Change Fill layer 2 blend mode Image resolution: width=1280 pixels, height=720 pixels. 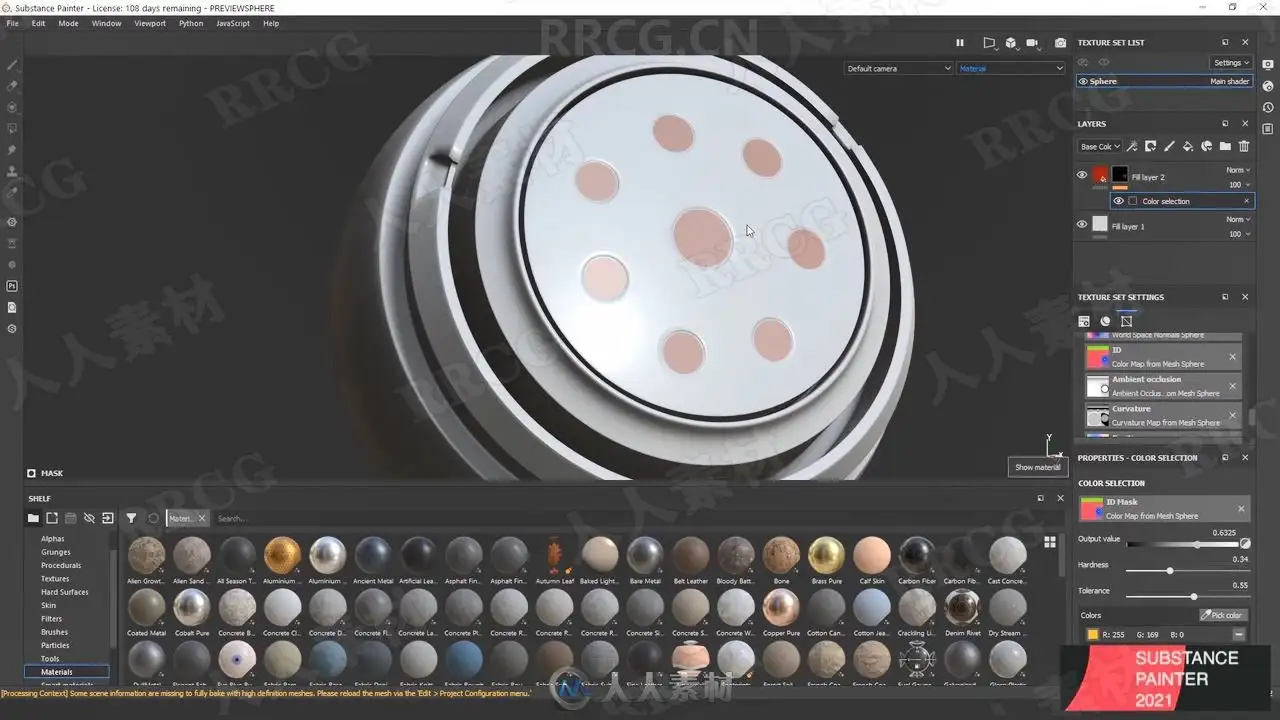1238,170
